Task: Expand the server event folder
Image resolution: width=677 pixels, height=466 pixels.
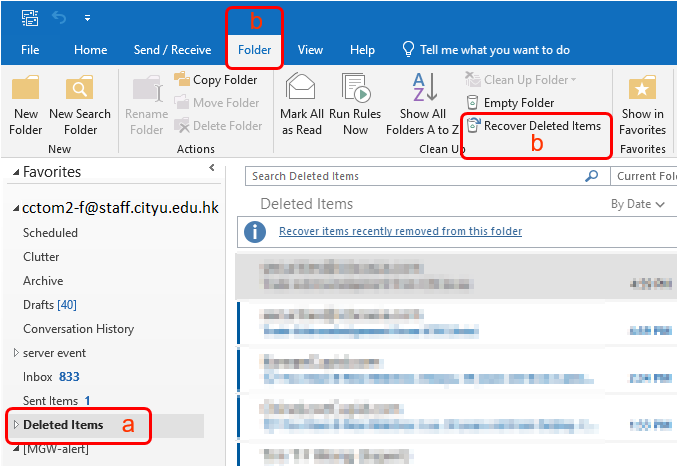Action: click(15, 353)
